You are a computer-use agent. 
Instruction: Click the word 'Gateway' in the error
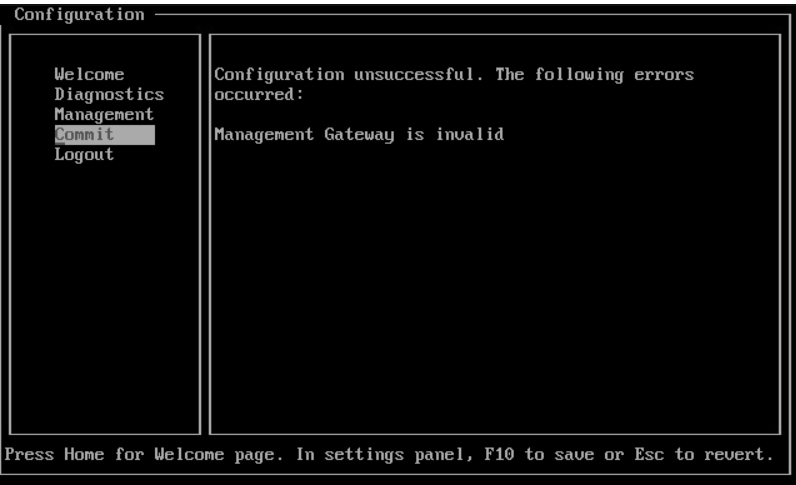359,135
